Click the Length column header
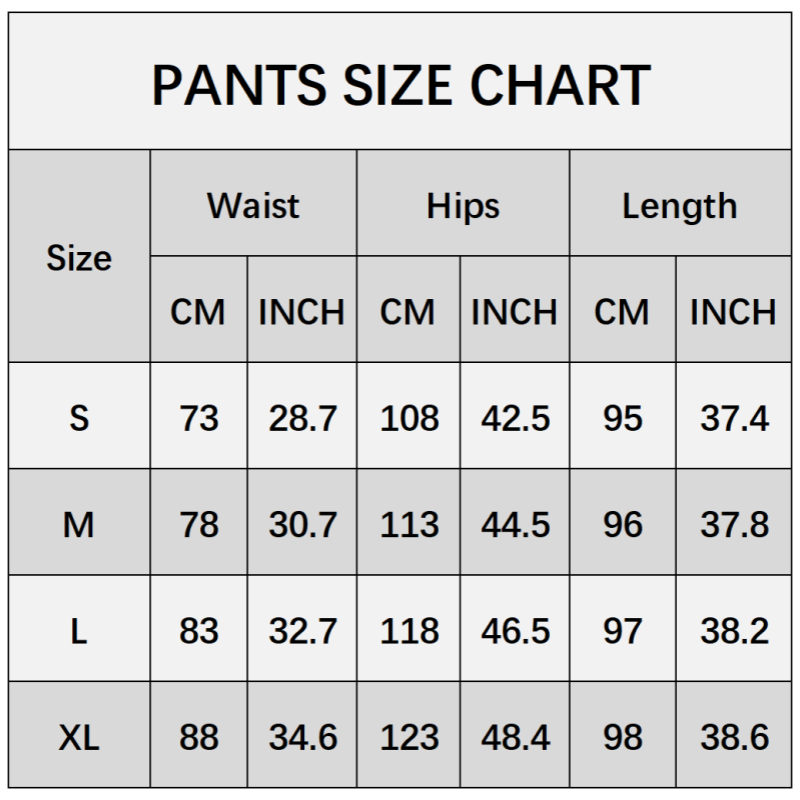This screenshot has height=800, width=800. pos(679,206)
